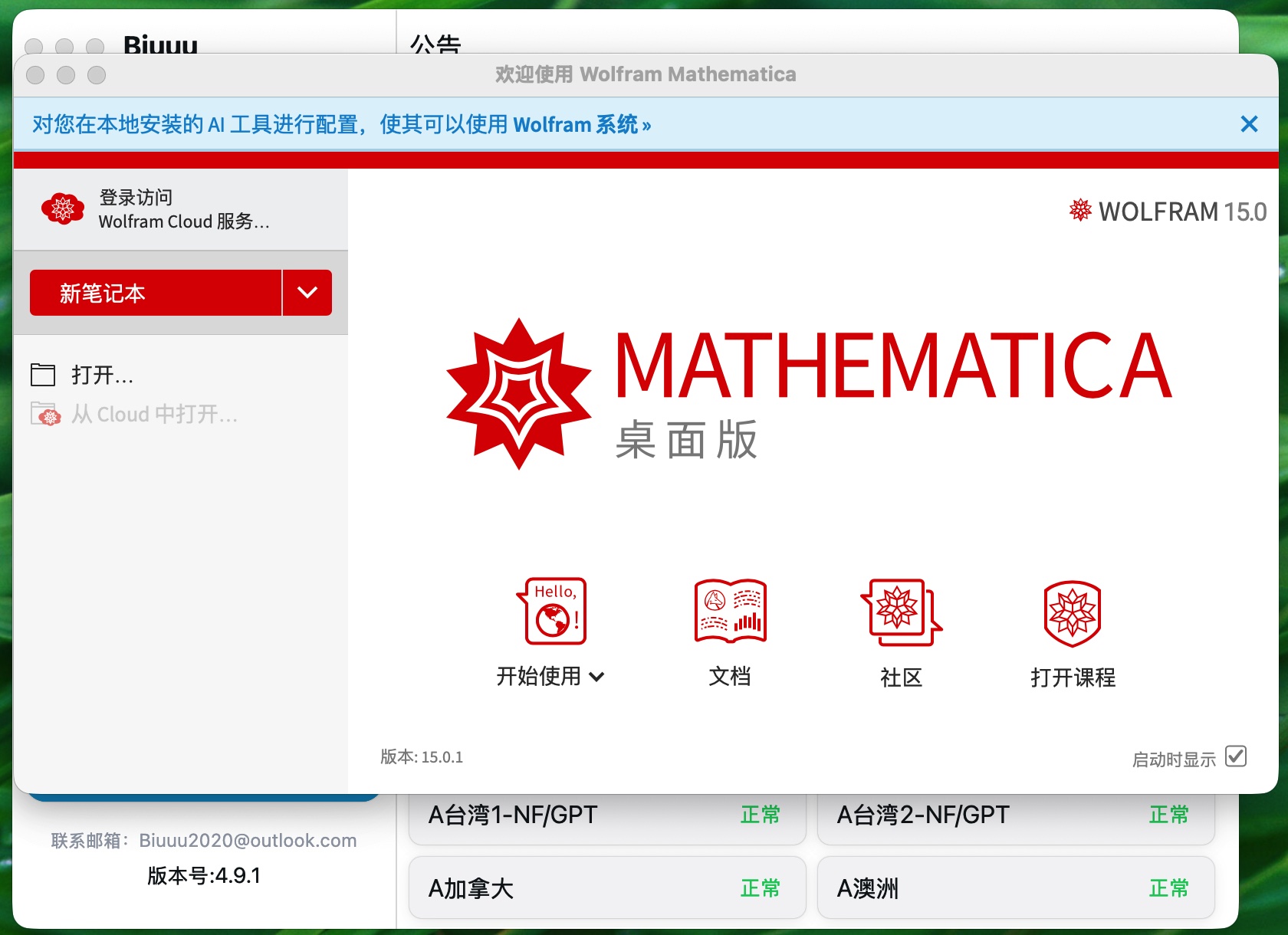Viewport: 1288px width, 935px height.
Task: Click the 文档 label
Action: point(730,676)
